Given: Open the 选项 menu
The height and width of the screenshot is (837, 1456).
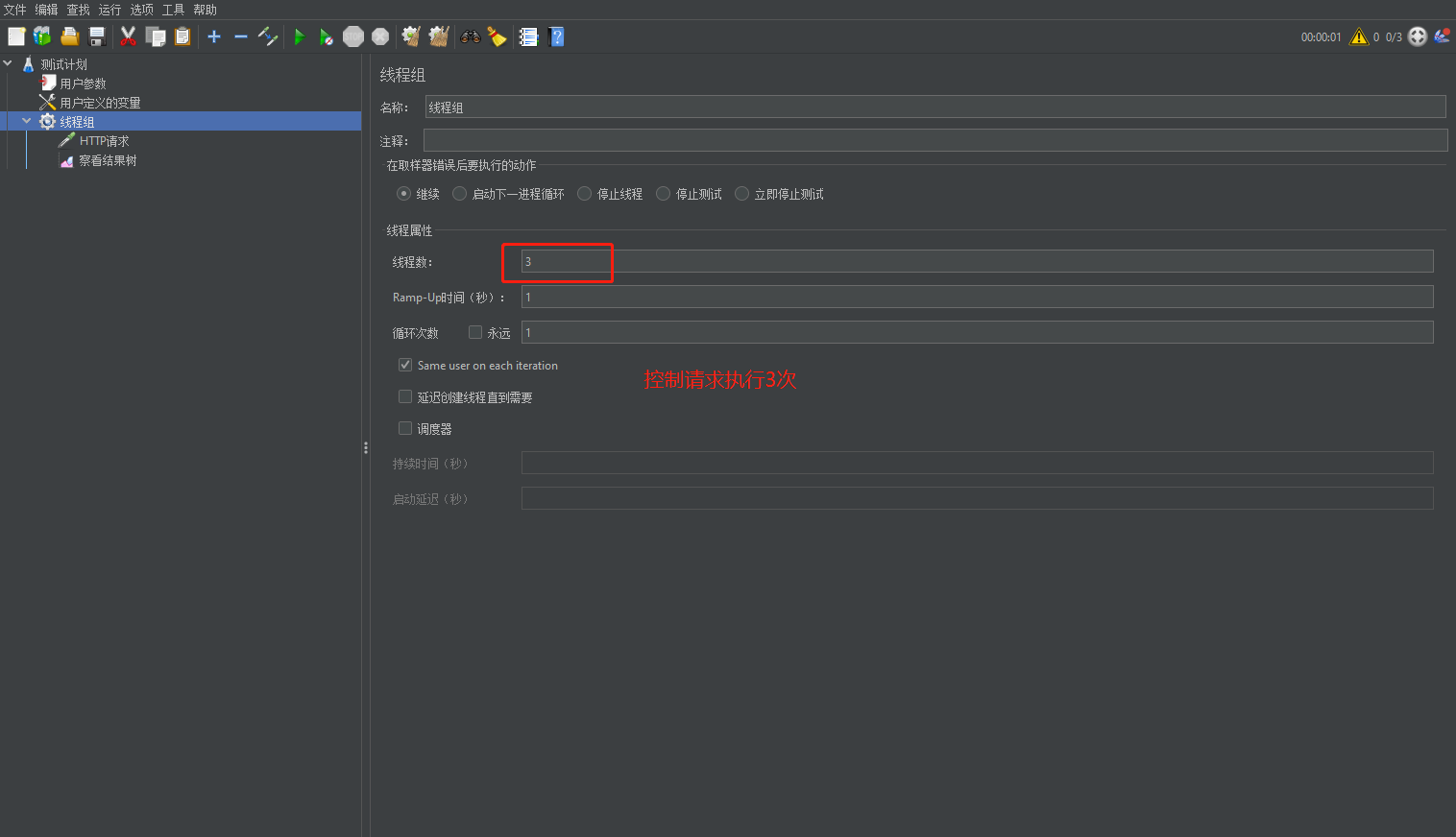Looking at the screenshot, I should point(142,10).
